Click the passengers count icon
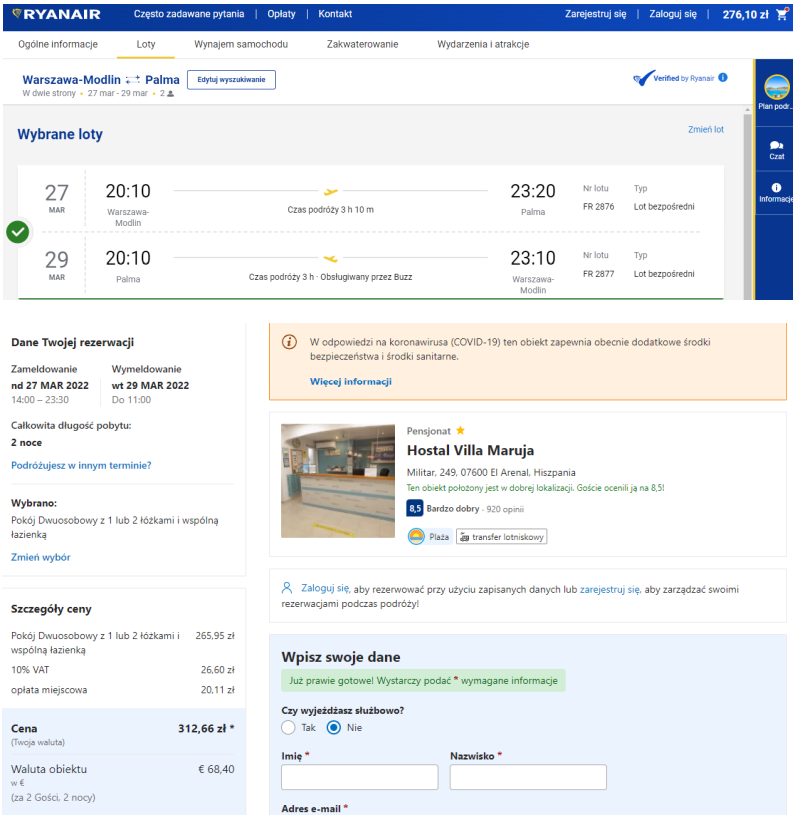This screenshot has width=793, height=817. coord(170,94)
